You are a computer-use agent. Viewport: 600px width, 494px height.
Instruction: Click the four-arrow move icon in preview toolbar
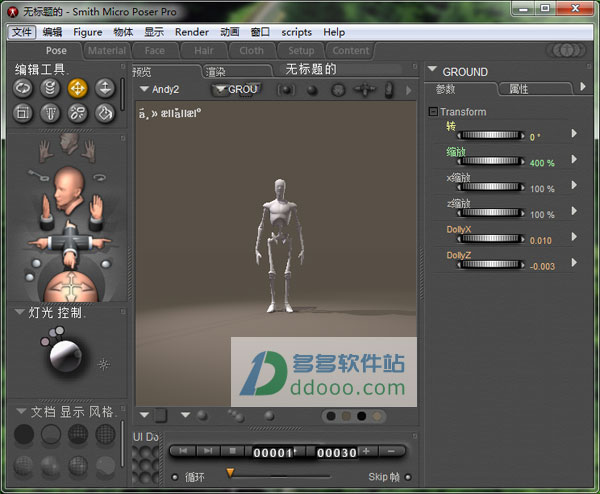364,90
